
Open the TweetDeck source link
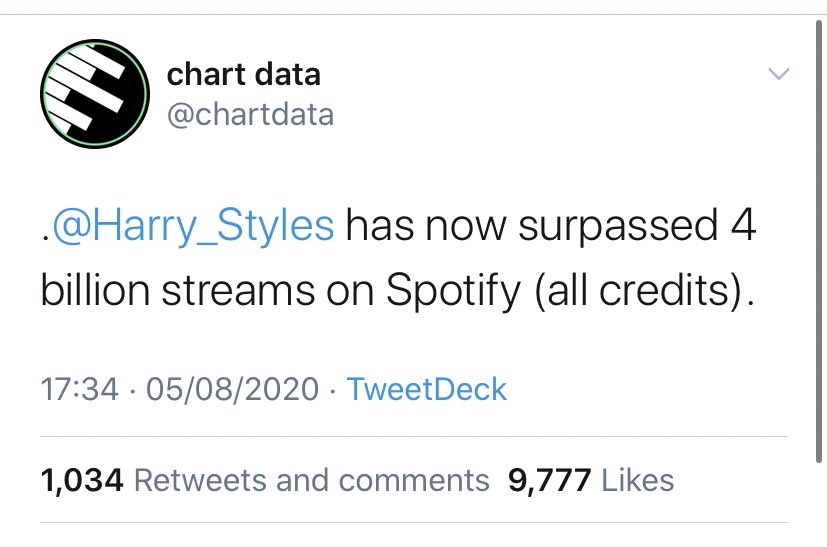point(427,389)
